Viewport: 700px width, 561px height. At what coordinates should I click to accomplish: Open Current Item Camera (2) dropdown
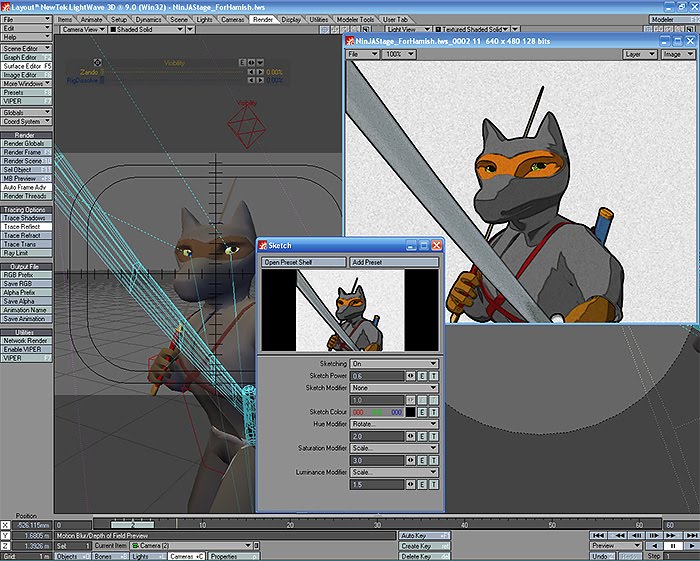click(192, 546)
